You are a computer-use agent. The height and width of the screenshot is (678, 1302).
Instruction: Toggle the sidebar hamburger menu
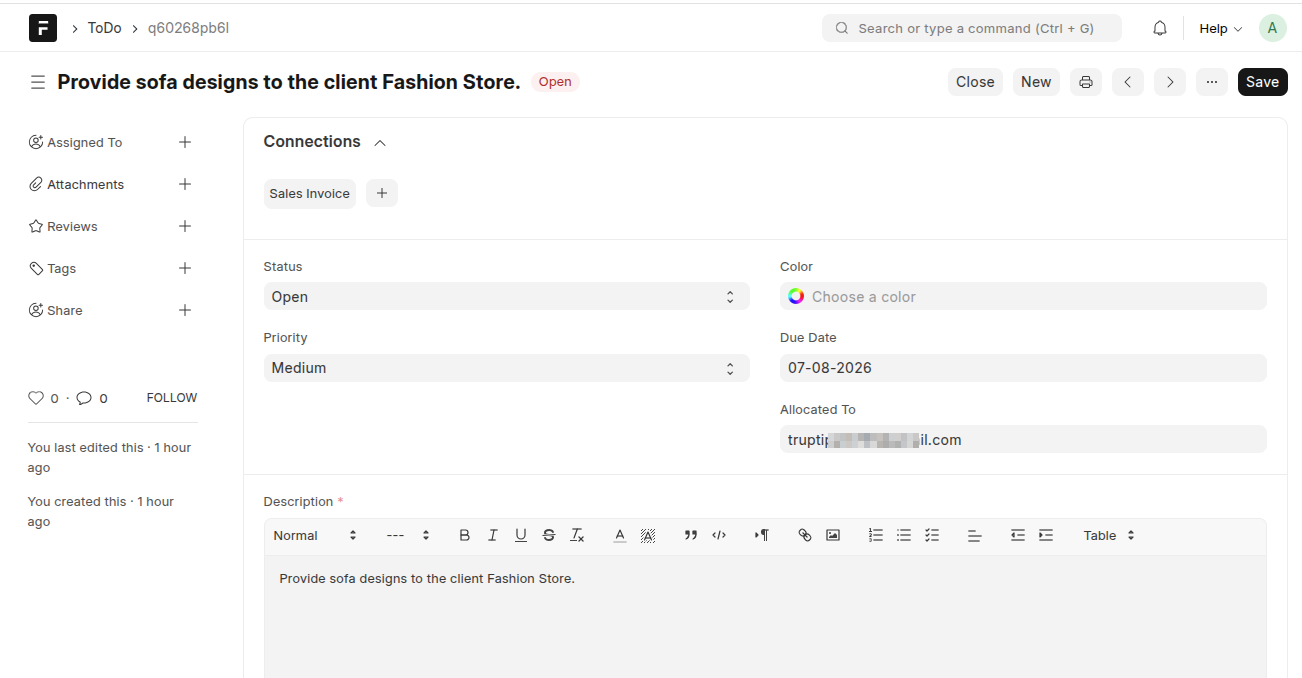(38, 82)
